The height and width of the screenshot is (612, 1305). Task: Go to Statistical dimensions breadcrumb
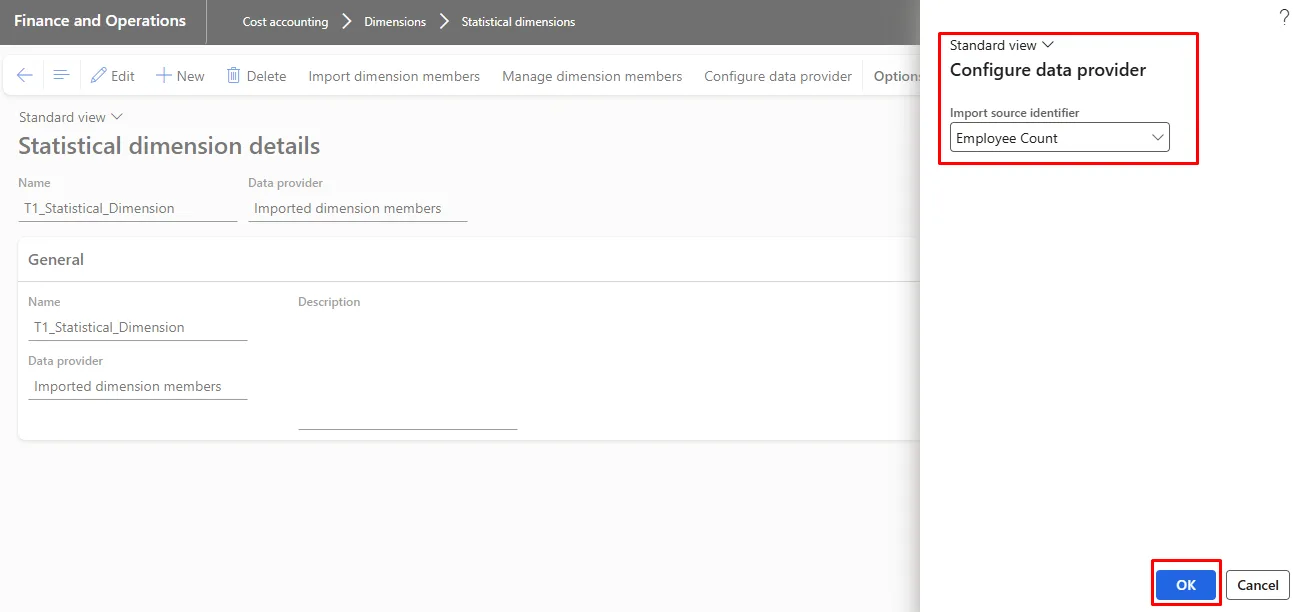tap(518, 22)
